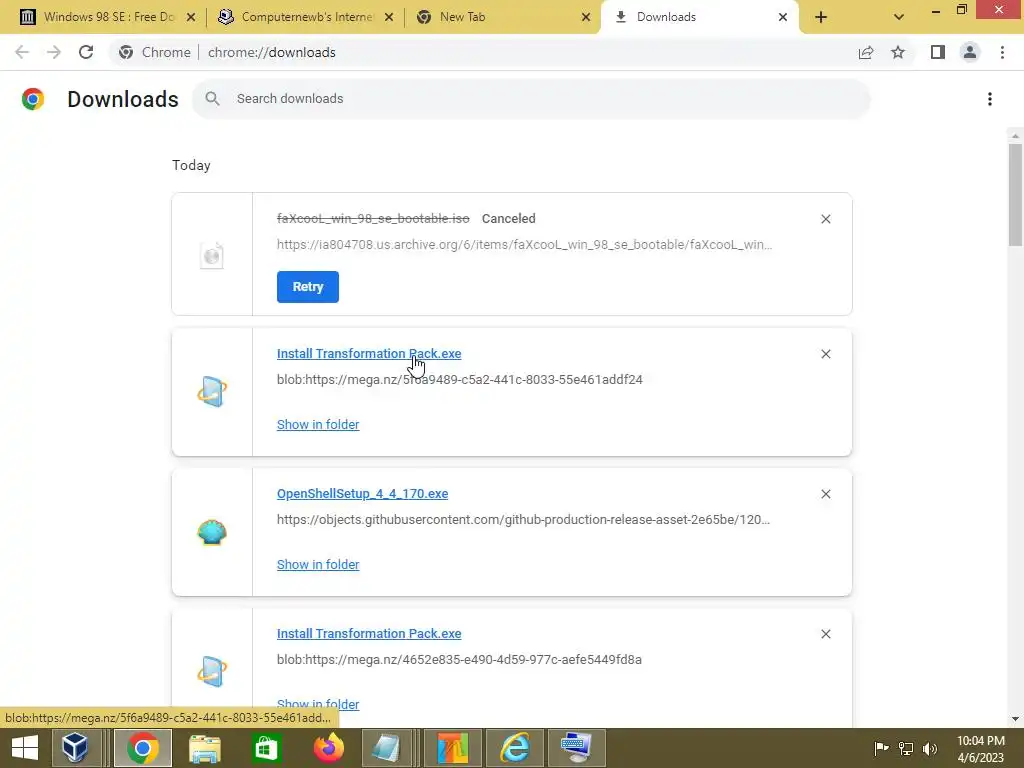
Task: Expand the tab search dropdown chevron
Action: 899,17
